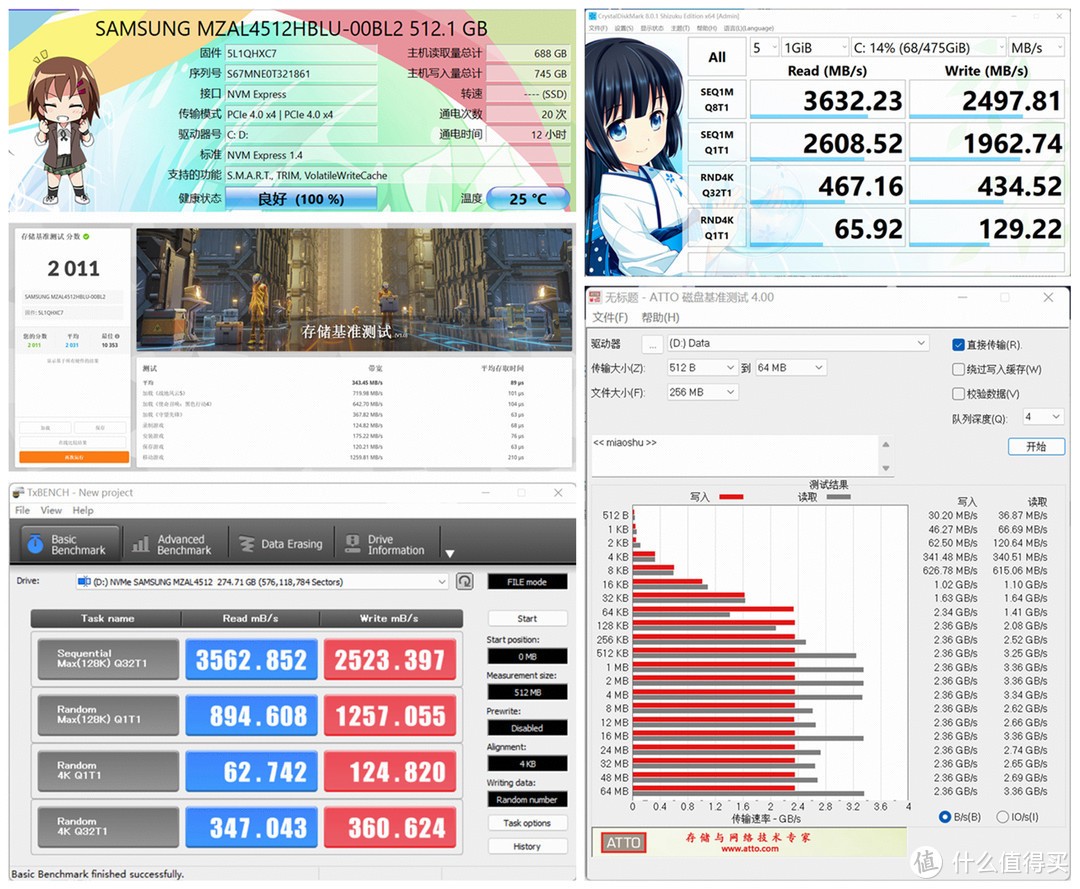Click the Start button in TxBENCH
This screenshot has width=1080, height=889.
(527, 618)
